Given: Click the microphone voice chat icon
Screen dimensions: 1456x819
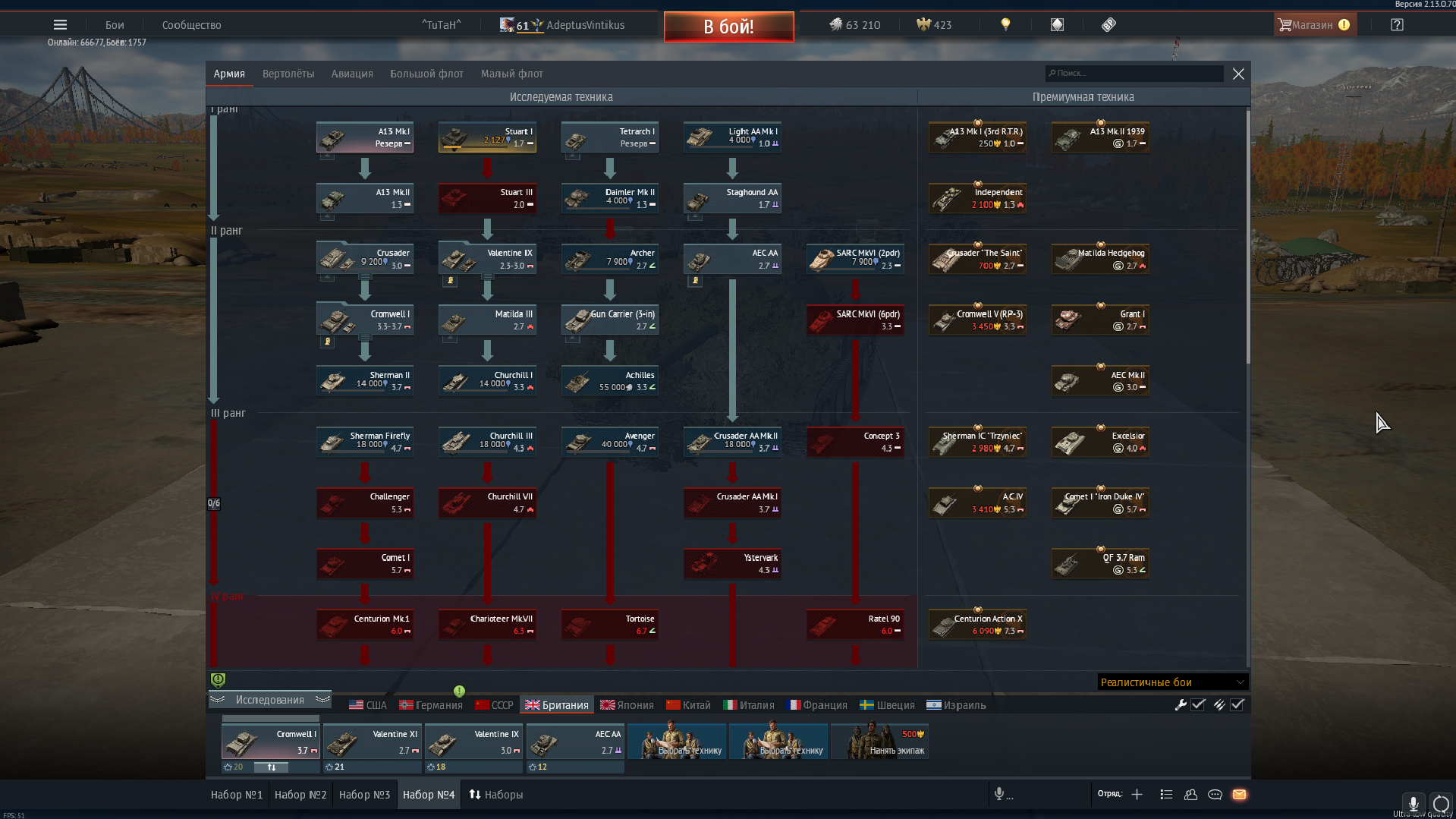Looking at the screenshot, I should click(999, 794).
